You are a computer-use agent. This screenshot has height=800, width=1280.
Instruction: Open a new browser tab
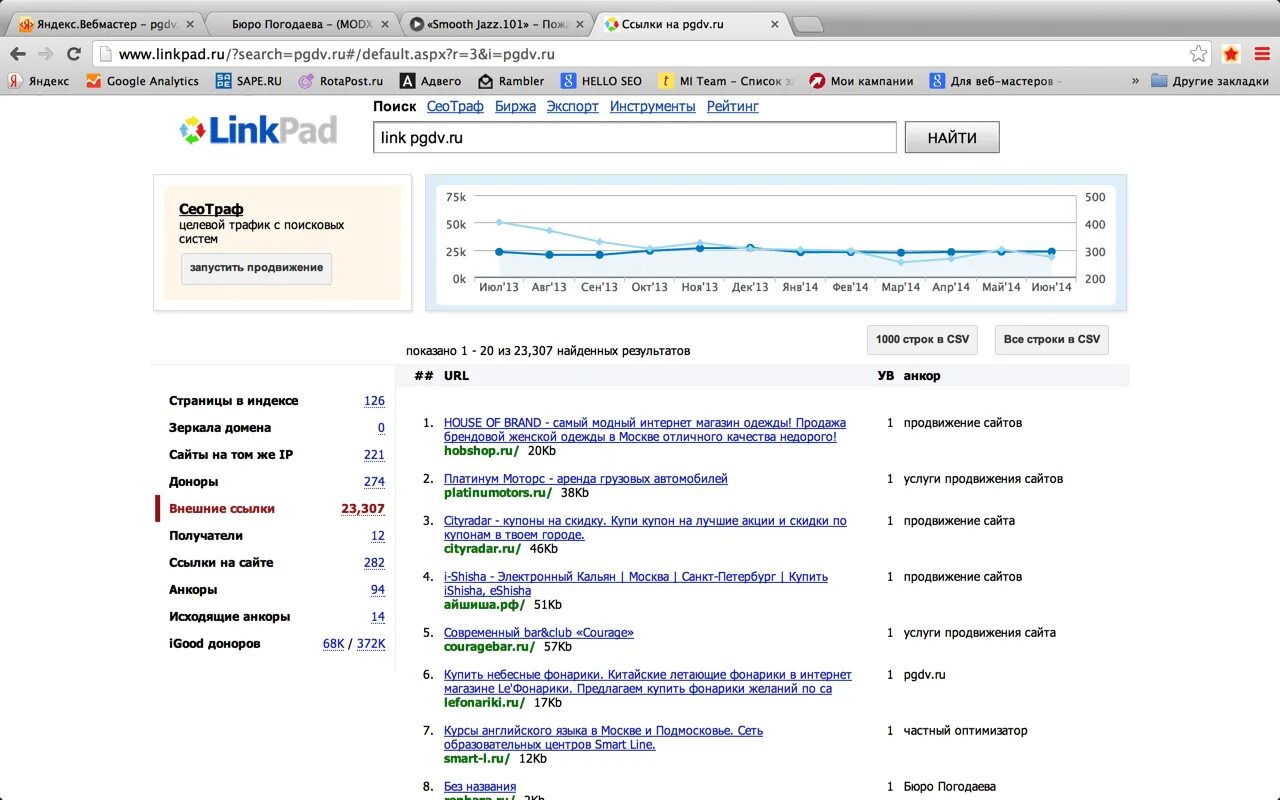808,24
